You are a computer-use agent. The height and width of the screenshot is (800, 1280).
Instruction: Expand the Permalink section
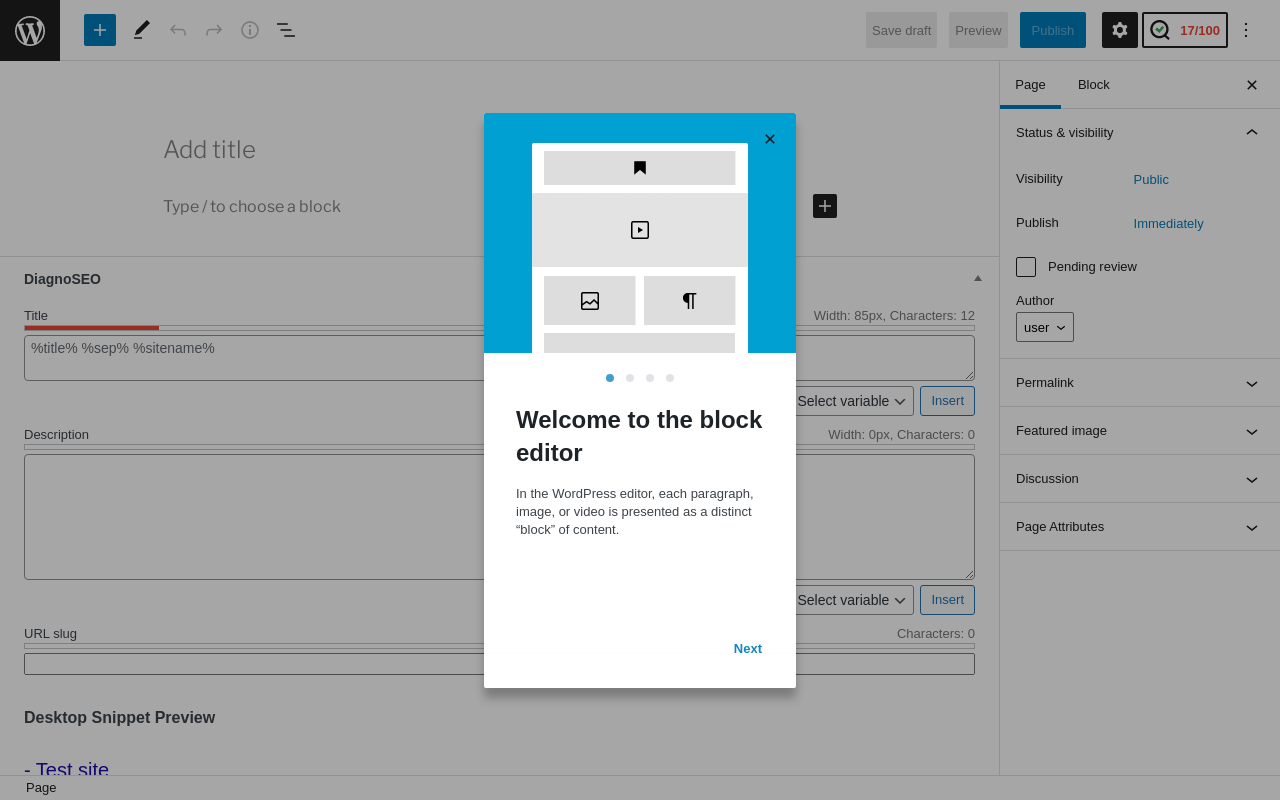click(x=1139, y=383)
